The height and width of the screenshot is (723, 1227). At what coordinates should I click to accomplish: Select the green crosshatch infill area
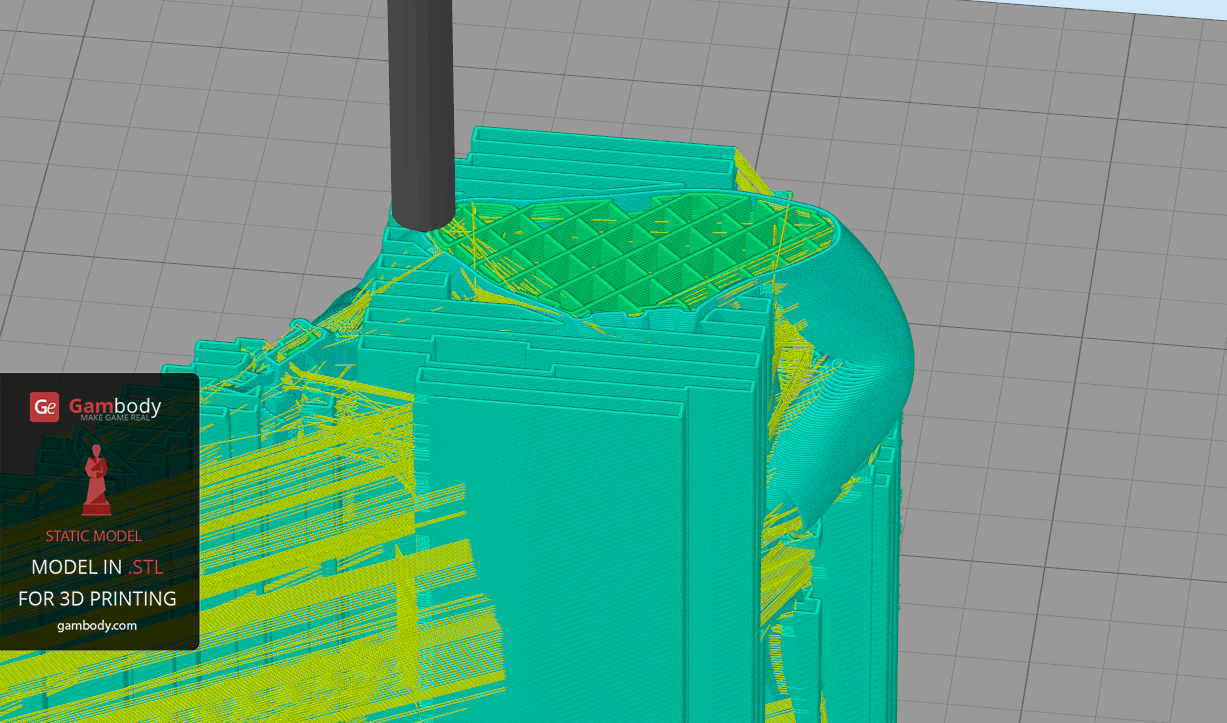point(620,250)
